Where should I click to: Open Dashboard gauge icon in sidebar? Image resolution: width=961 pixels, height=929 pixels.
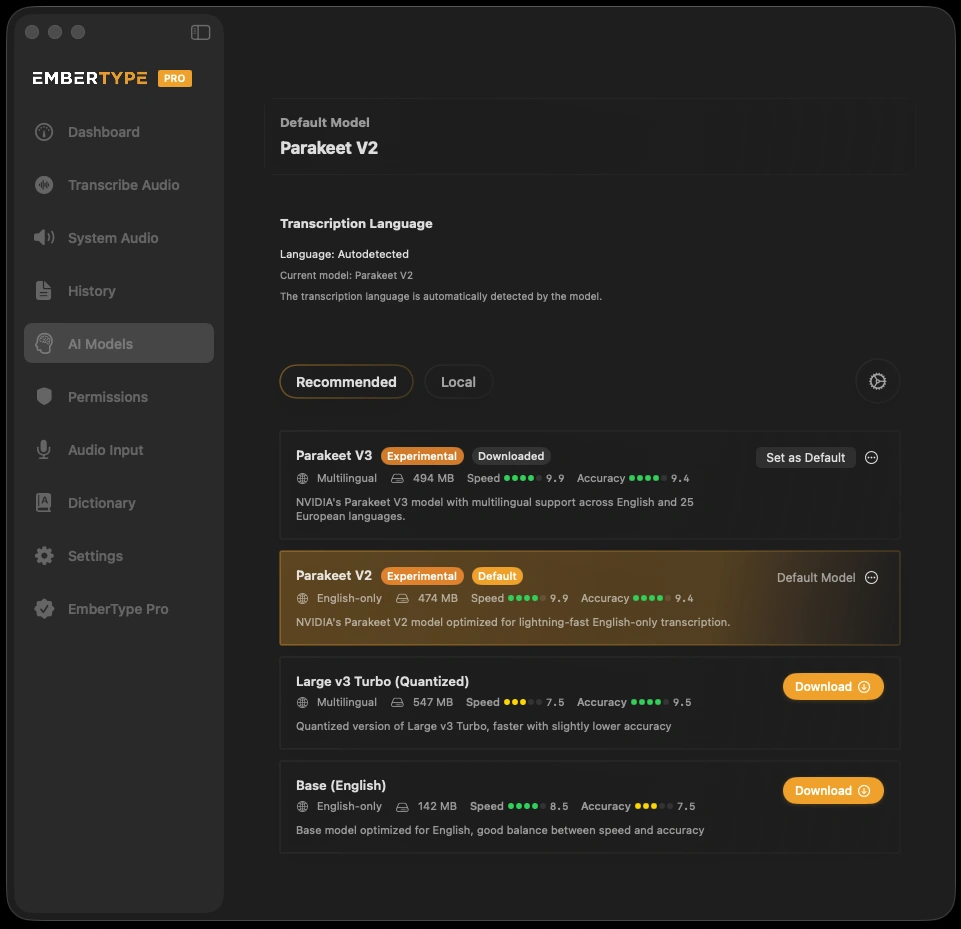pos(44,132)
